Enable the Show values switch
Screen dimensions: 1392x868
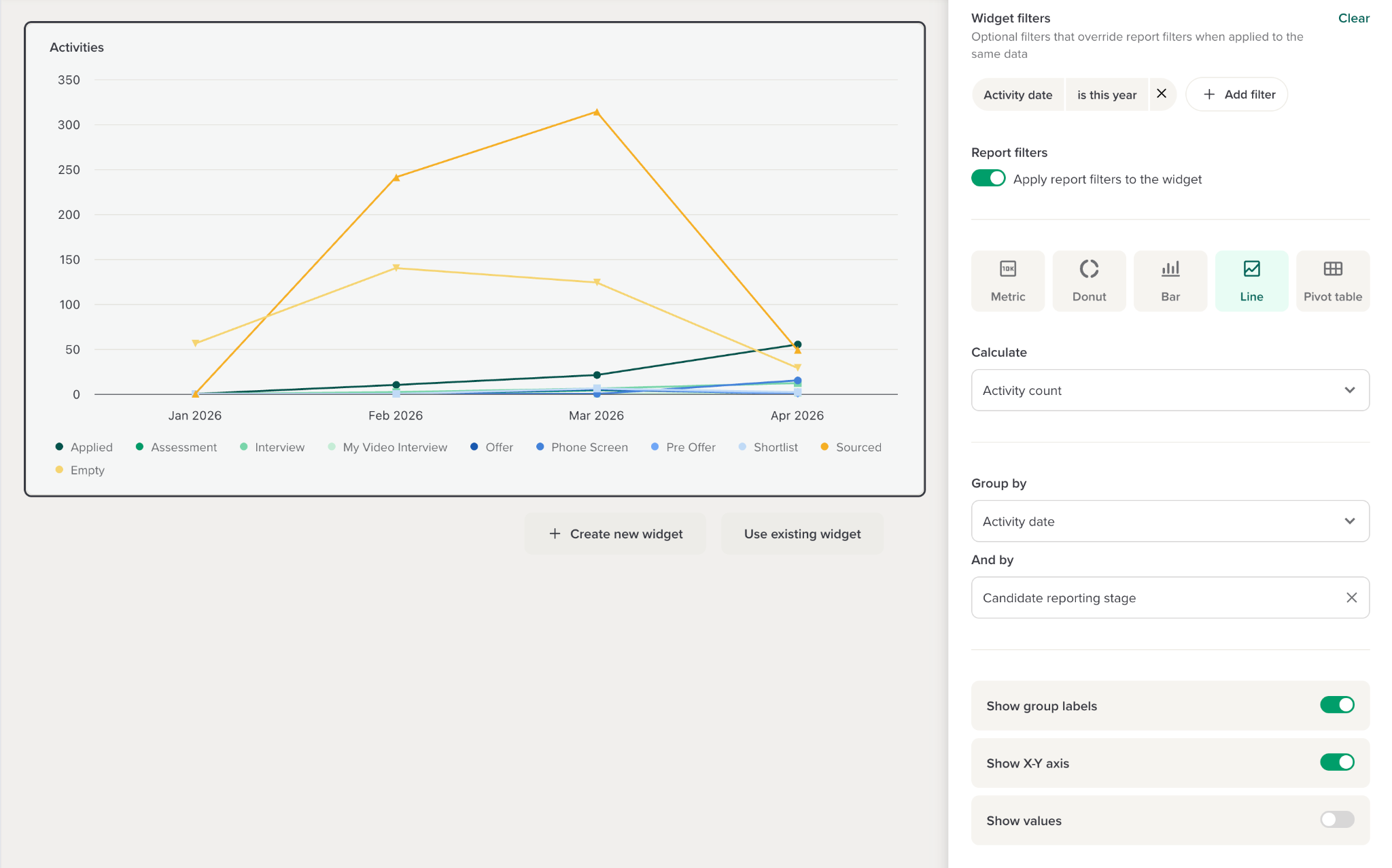pos(1336,820)
